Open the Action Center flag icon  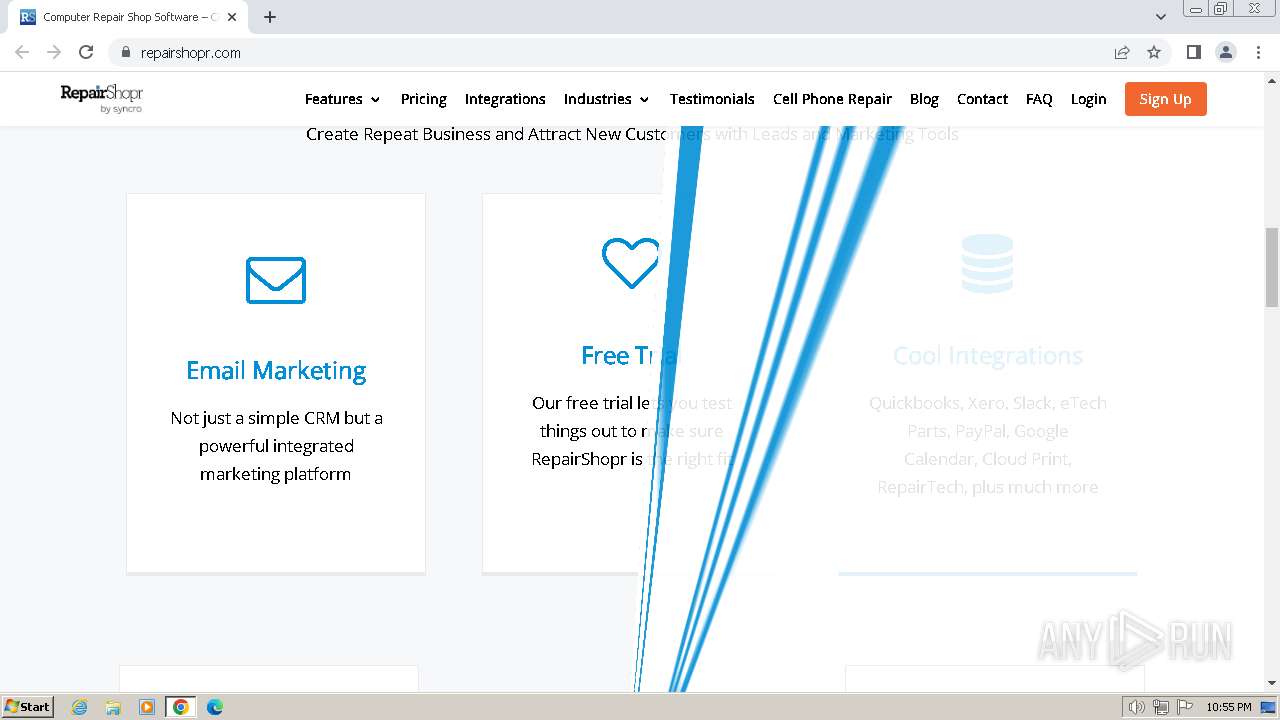1185,707
